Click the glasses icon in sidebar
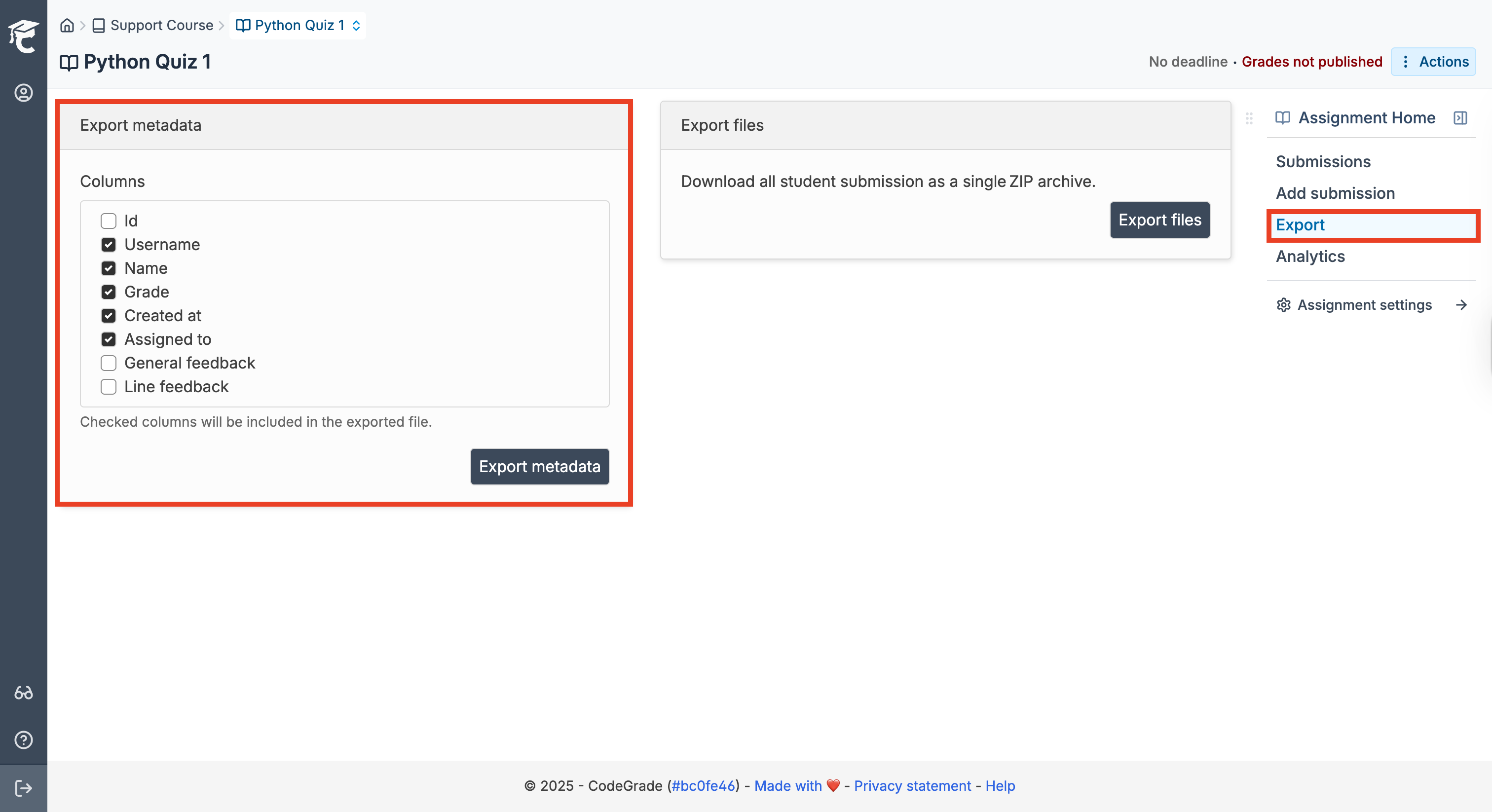Screen dimensions: 1492x812 click(23, 693)
